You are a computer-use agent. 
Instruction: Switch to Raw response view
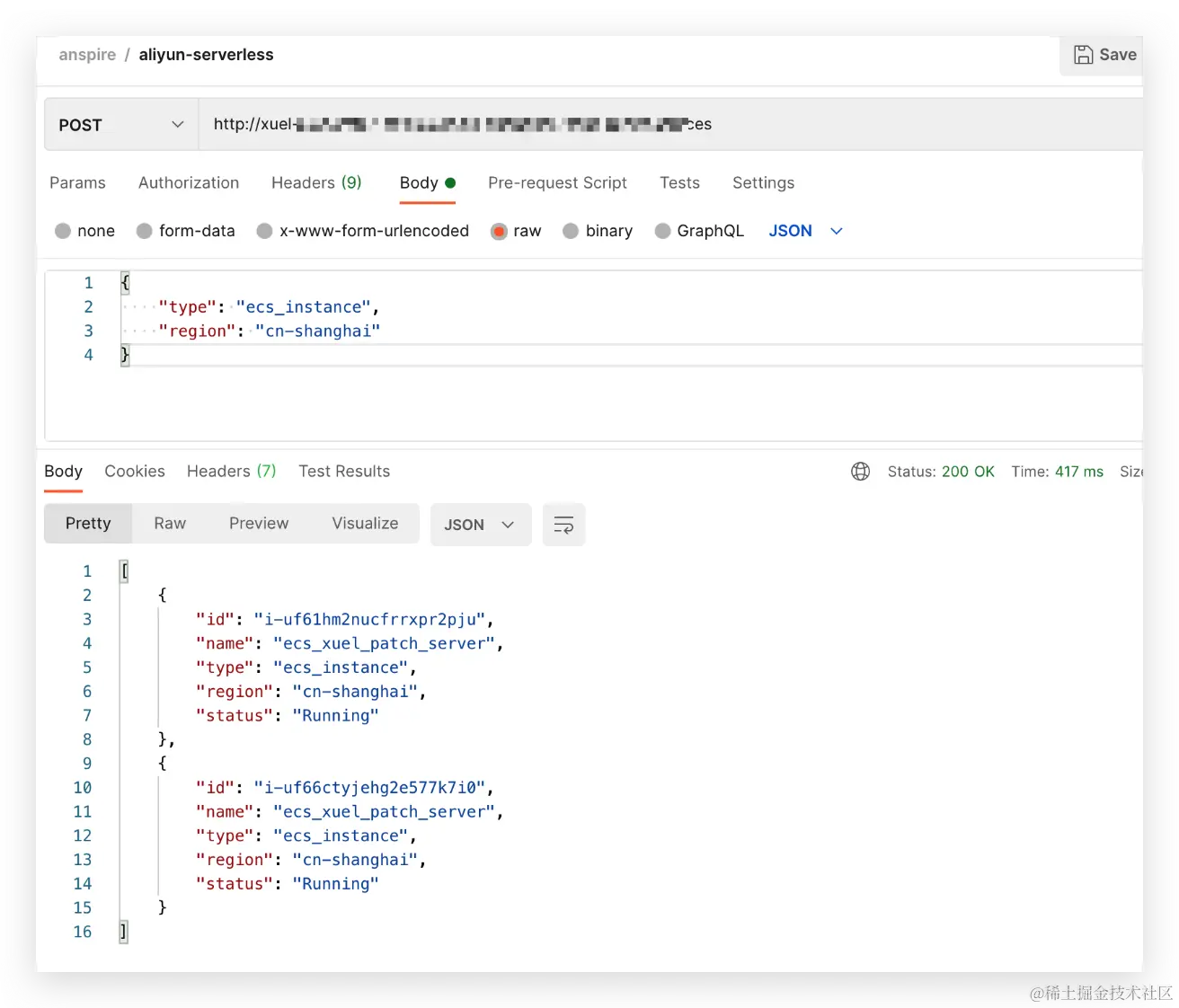tap(170, 523)
